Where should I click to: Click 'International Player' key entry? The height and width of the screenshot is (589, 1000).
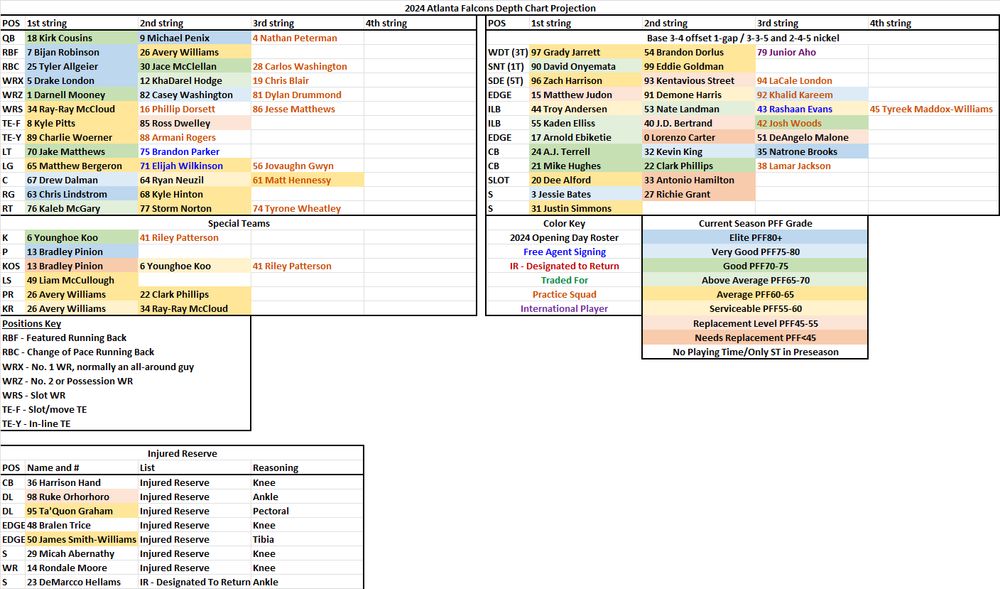(x=564, y=309)
